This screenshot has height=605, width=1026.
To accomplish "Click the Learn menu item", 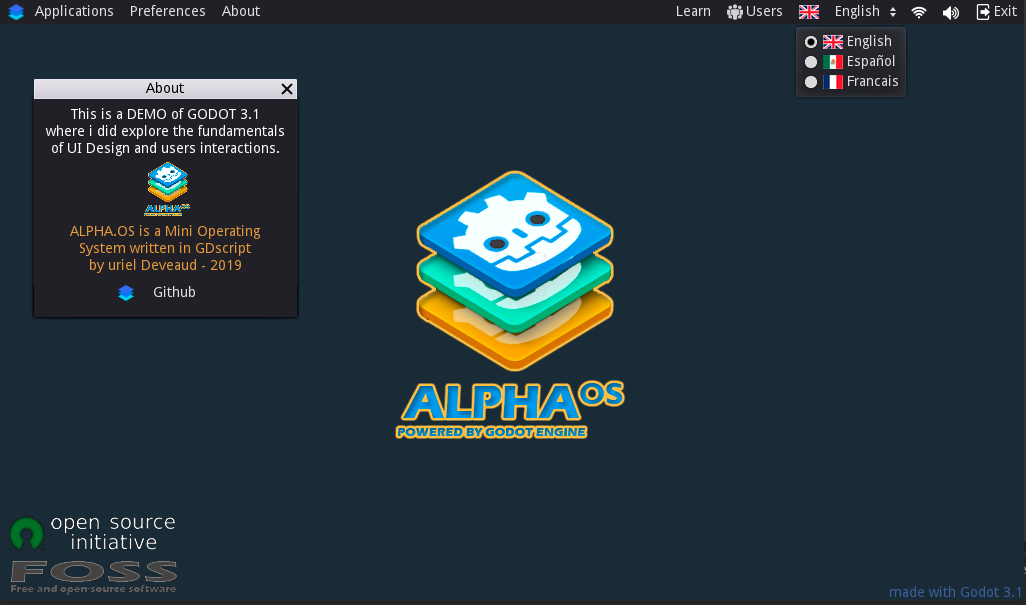I will click(x=693, y=11).
